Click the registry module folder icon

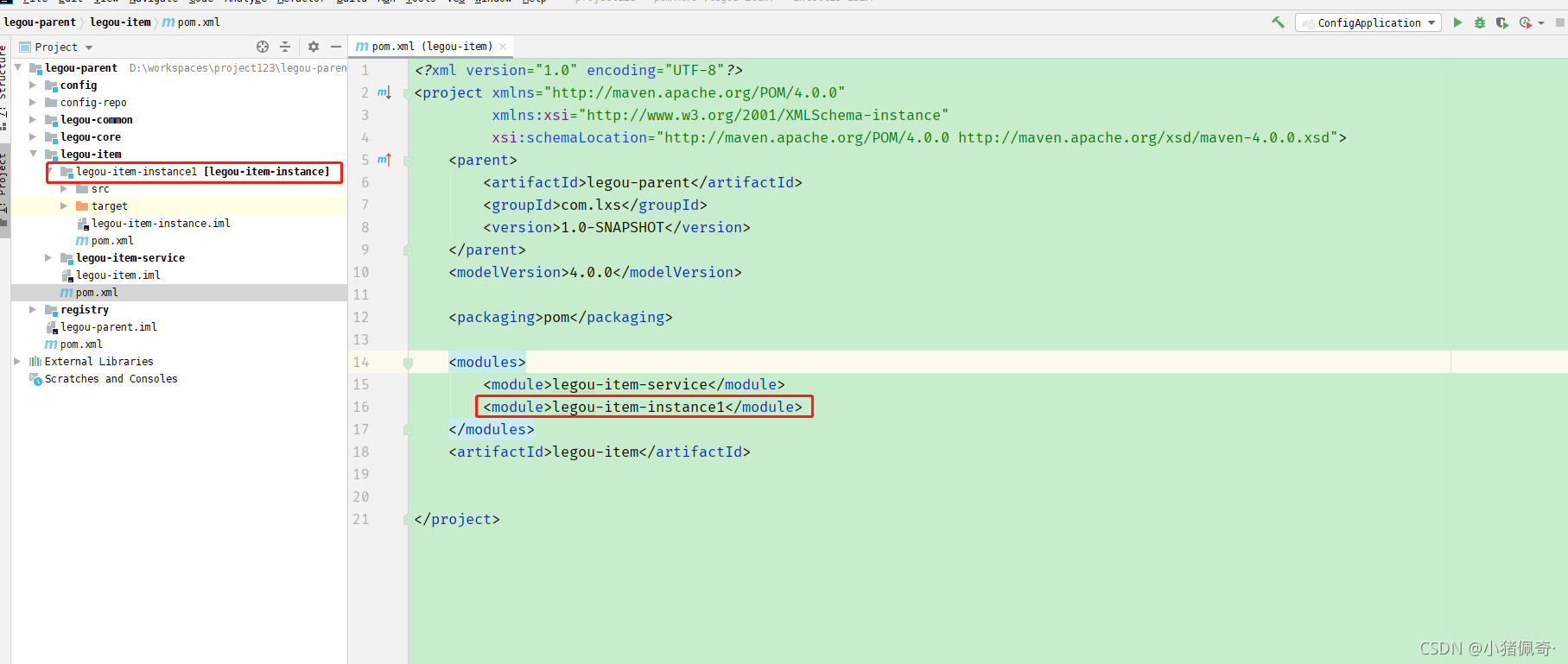tap(51, 309)
